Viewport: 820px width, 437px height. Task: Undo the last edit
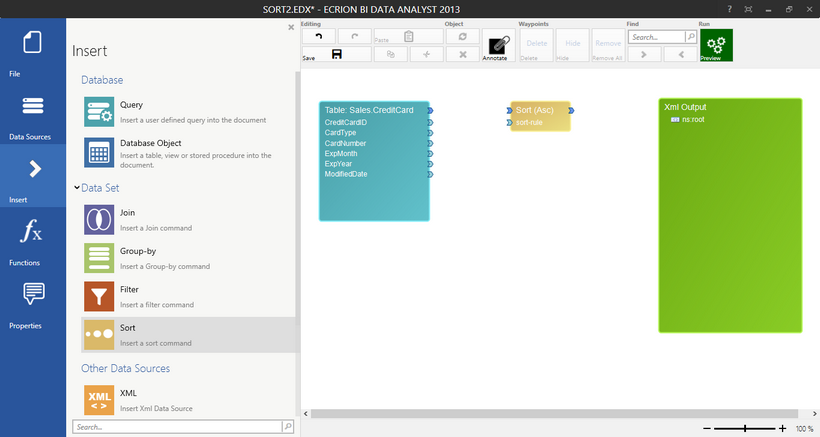pos(318,36)
